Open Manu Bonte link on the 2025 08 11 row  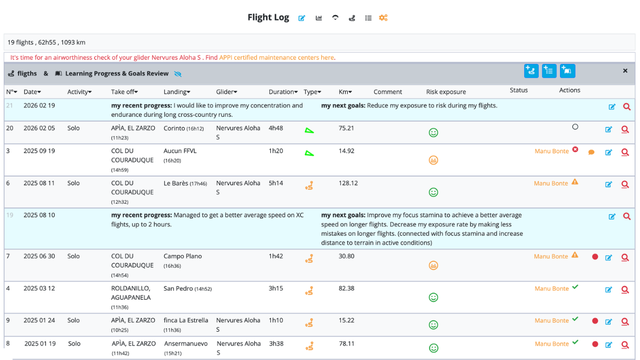(551, 183)
